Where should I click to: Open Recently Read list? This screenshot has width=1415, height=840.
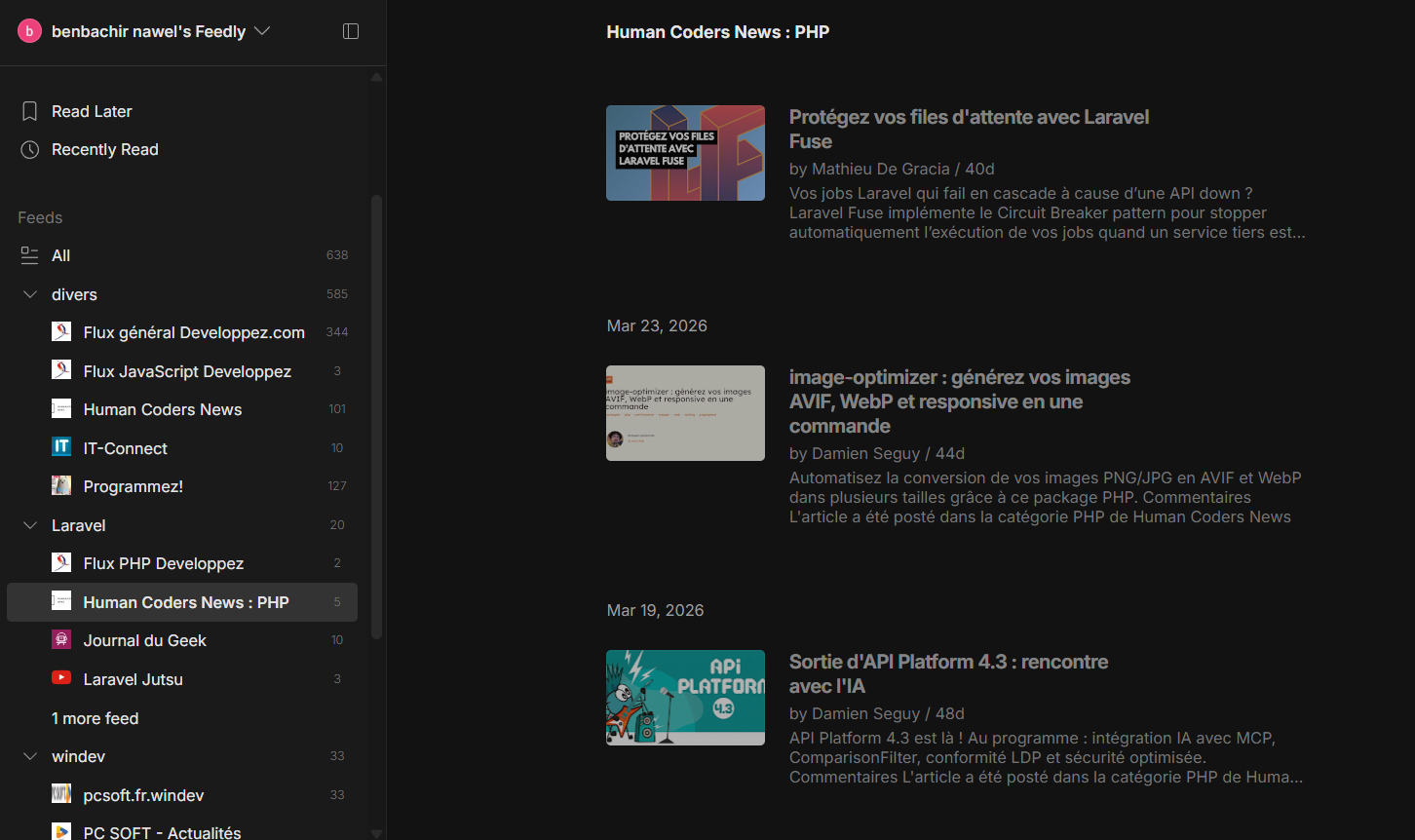click(x=105, y=149)
